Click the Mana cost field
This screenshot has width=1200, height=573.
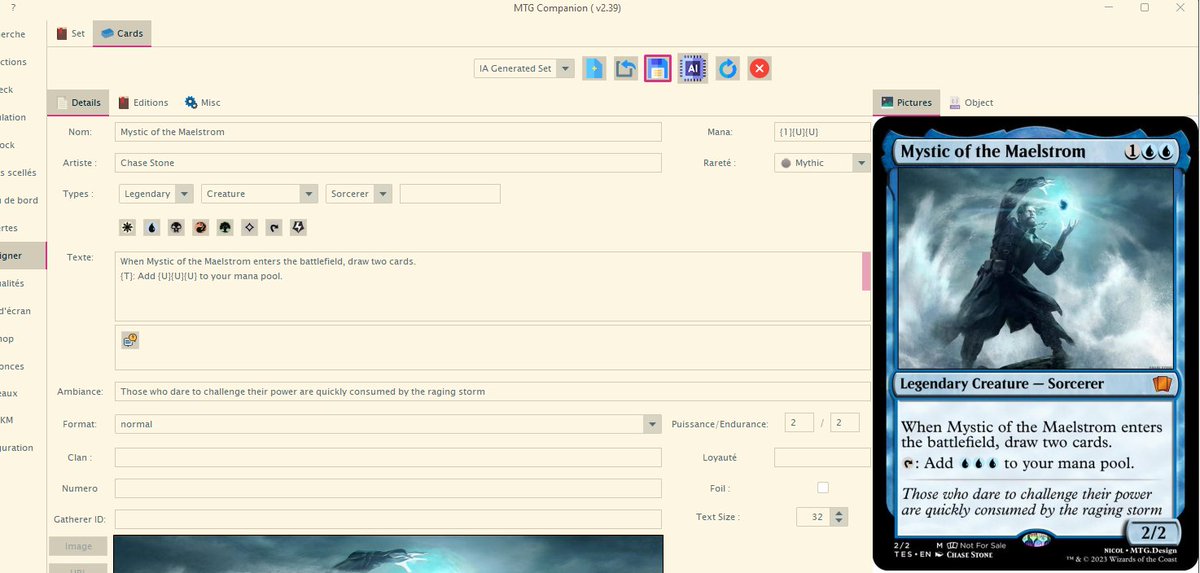pyautogui.click(x=822, y=132)
